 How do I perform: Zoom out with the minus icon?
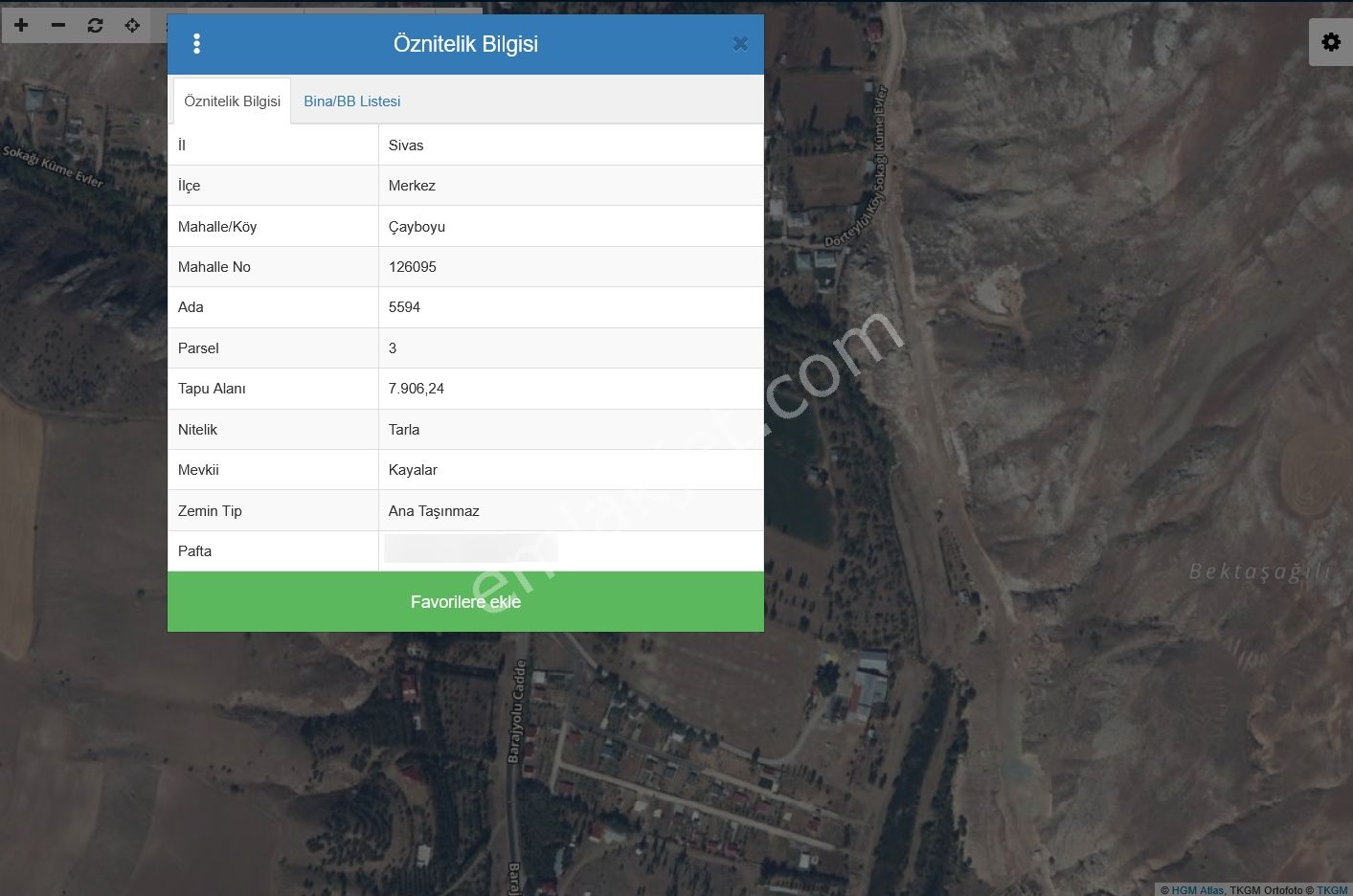point(58,25)
